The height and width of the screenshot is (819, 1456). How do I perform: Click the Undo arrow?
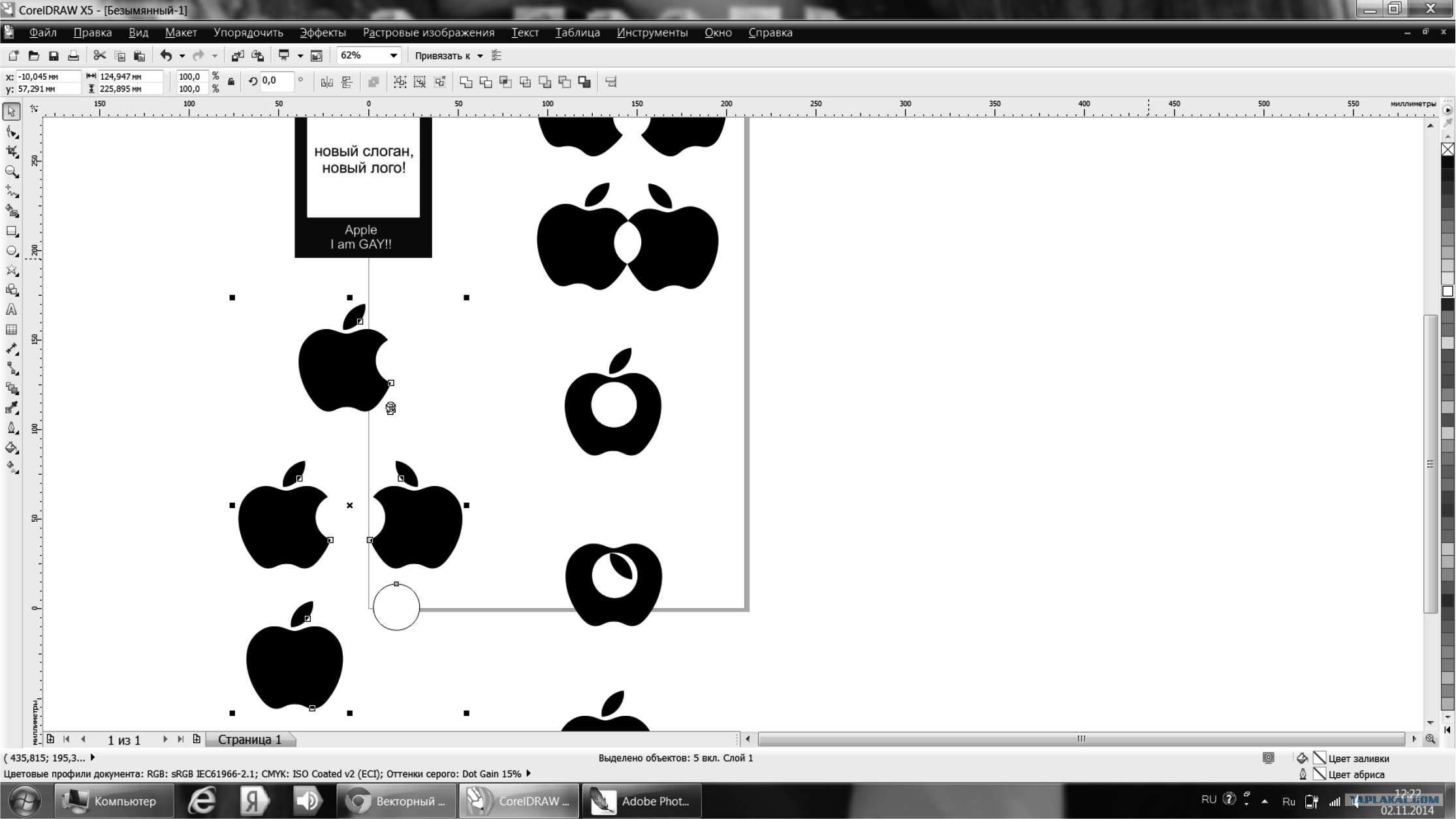coord(166,56)
